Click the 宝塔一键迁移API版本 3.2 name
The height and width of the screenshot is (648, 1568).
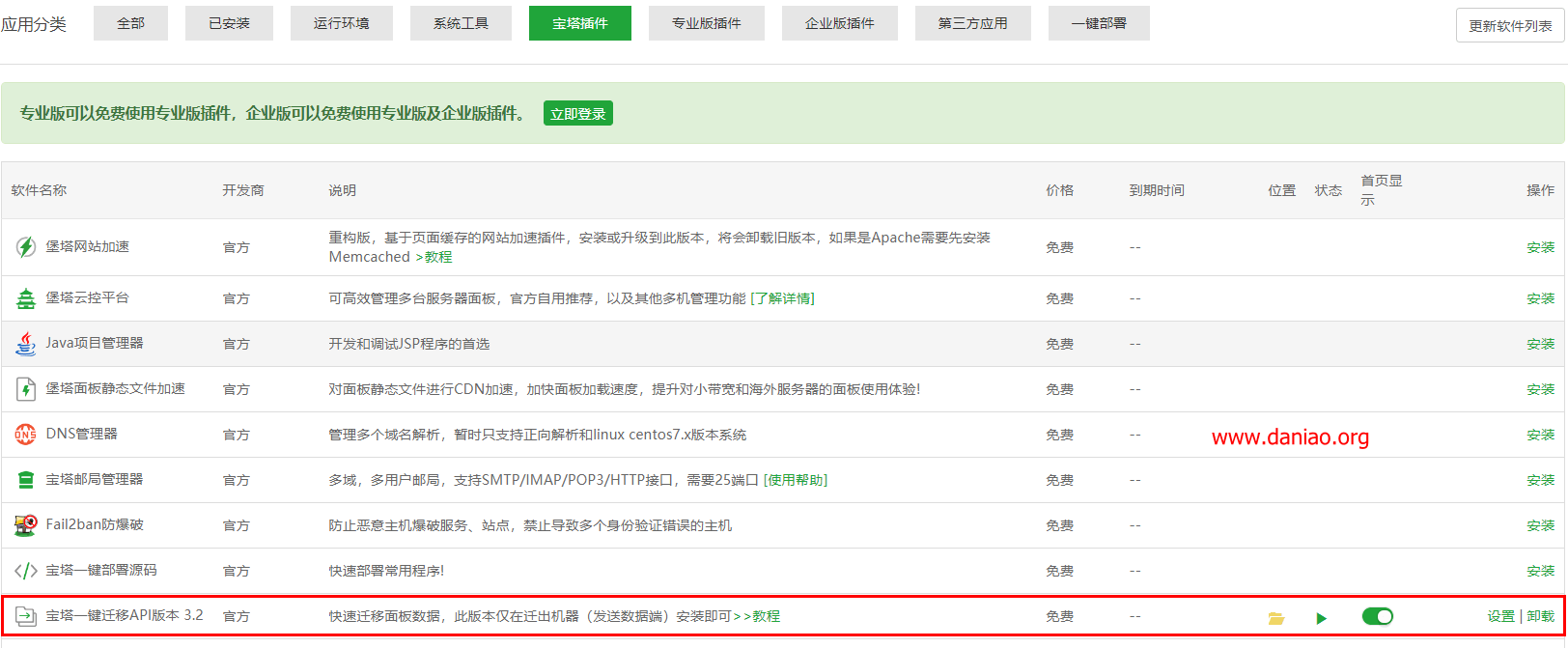(x=125, y=615)
